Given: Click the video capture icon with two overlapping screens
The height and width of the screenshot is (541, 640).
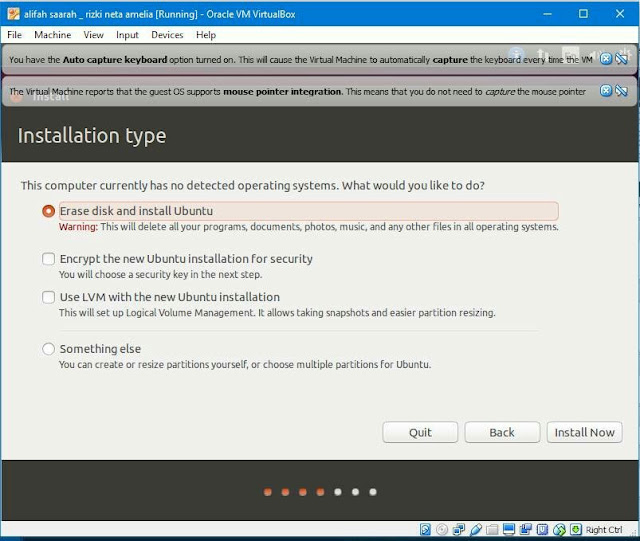Looking at the screenshot, I should (x=525, y=530).
